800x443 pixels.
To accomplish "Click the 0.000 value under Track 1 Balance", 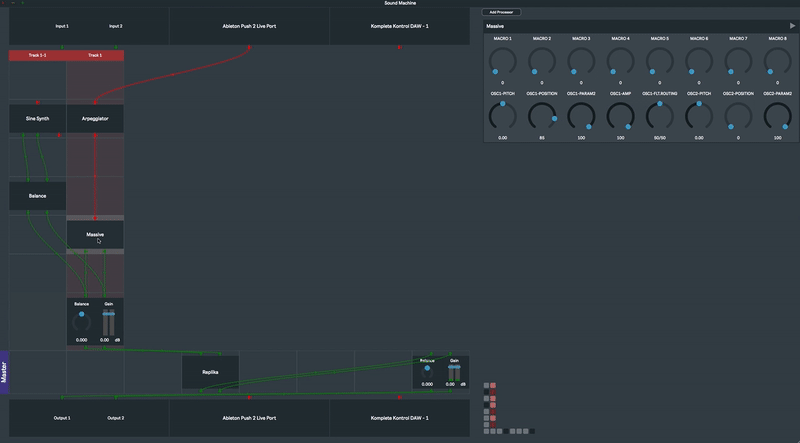I will 82,340.
